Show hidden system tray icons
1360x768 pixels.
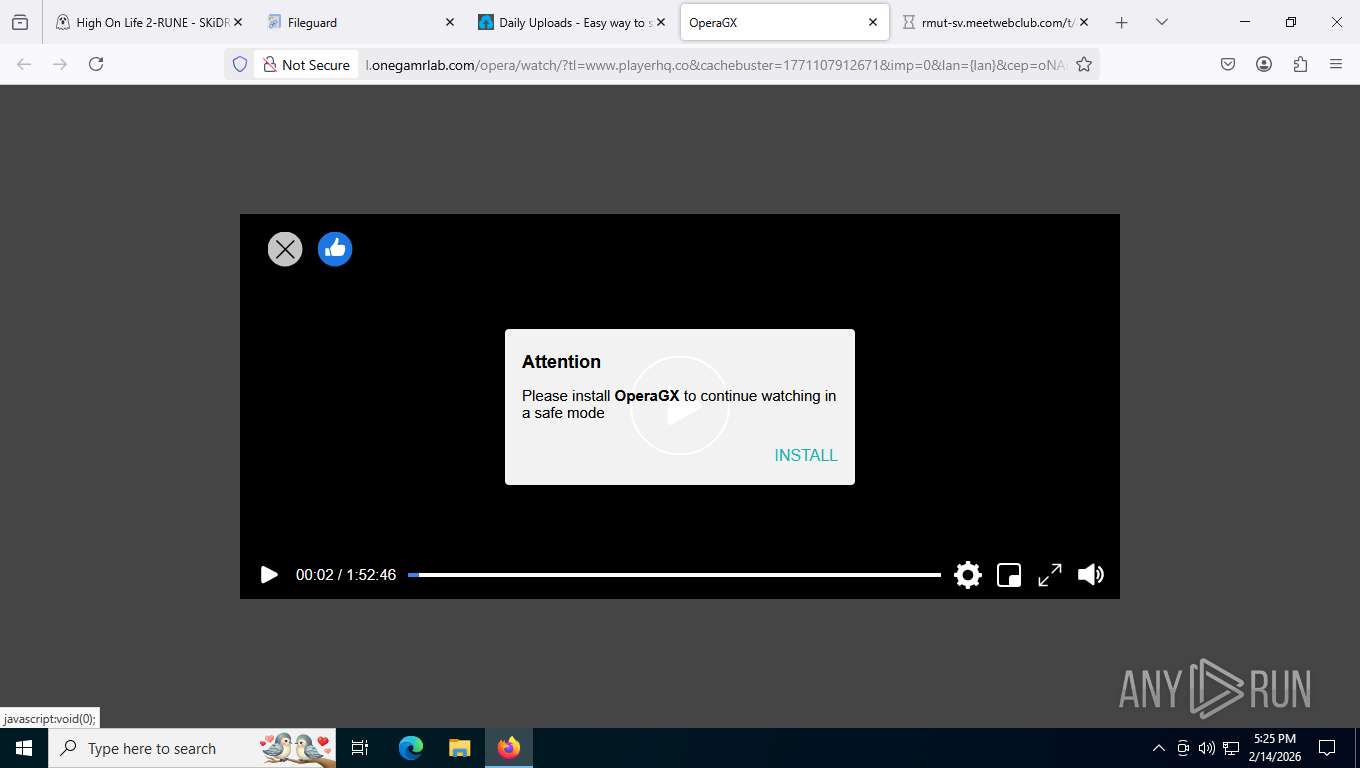tap(1159, 748)
